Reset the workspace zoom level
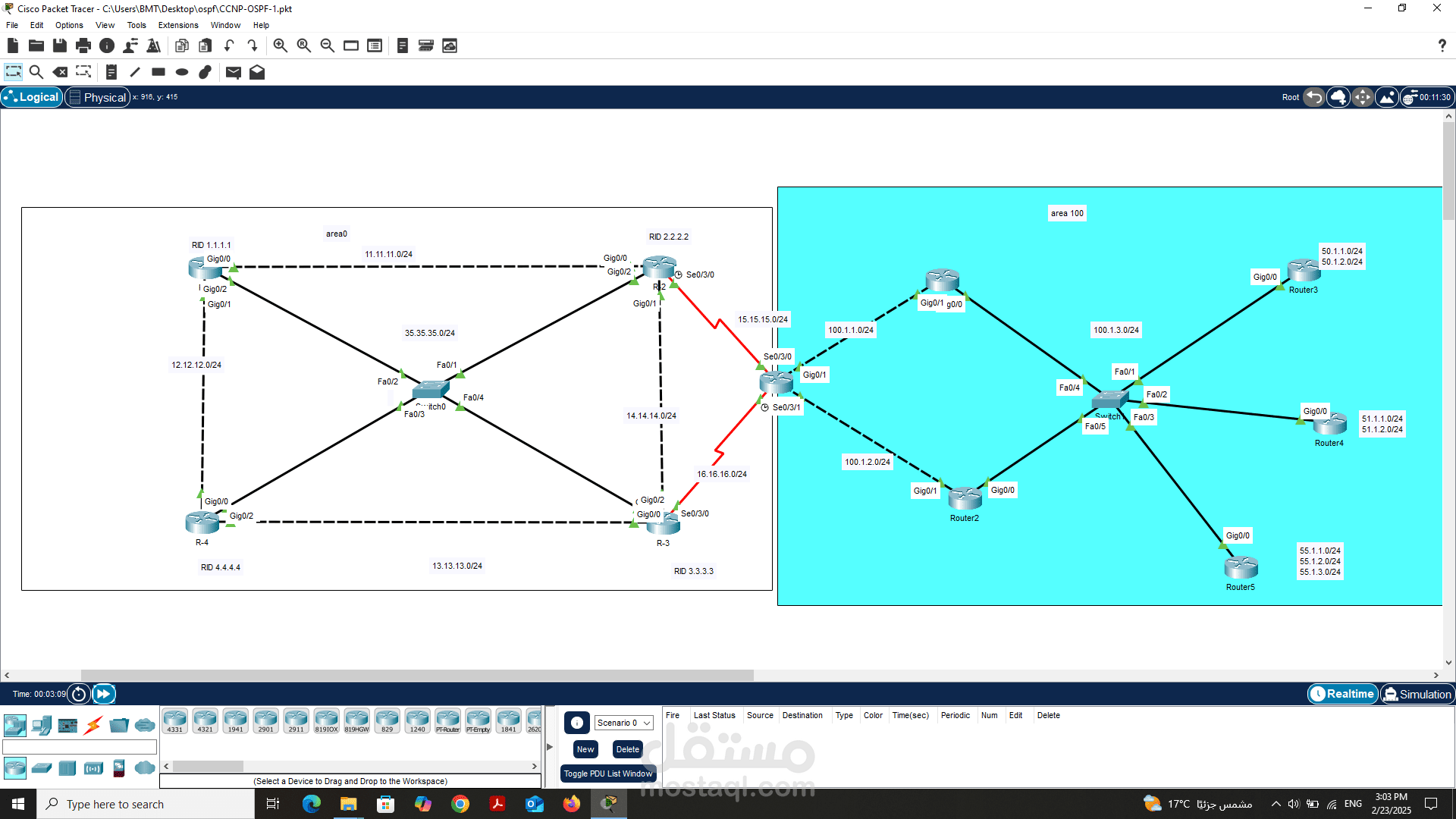1456x819 pixels. coord(304,45)
